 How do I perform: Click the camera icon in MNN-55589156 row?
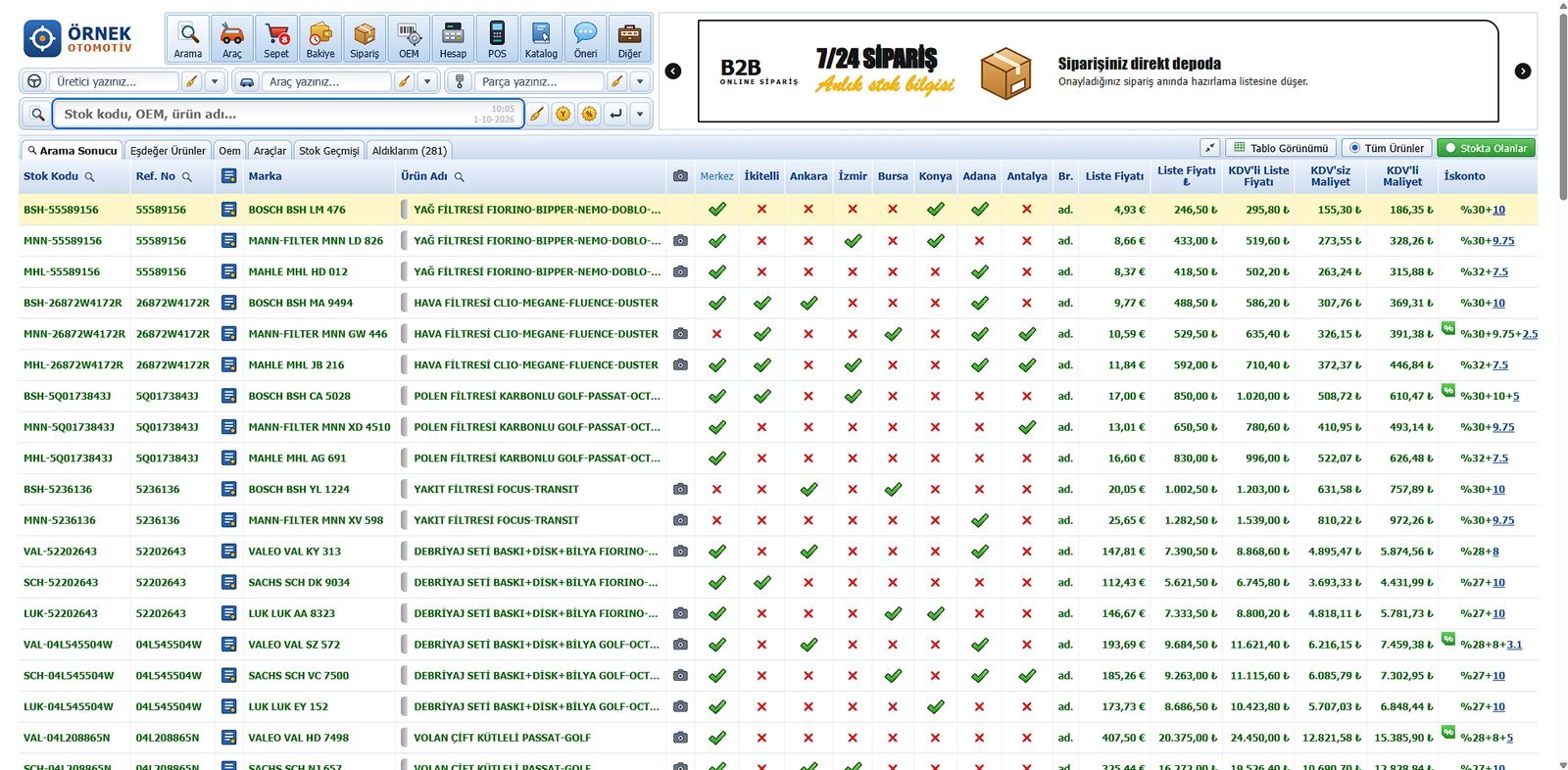[680, 240]
